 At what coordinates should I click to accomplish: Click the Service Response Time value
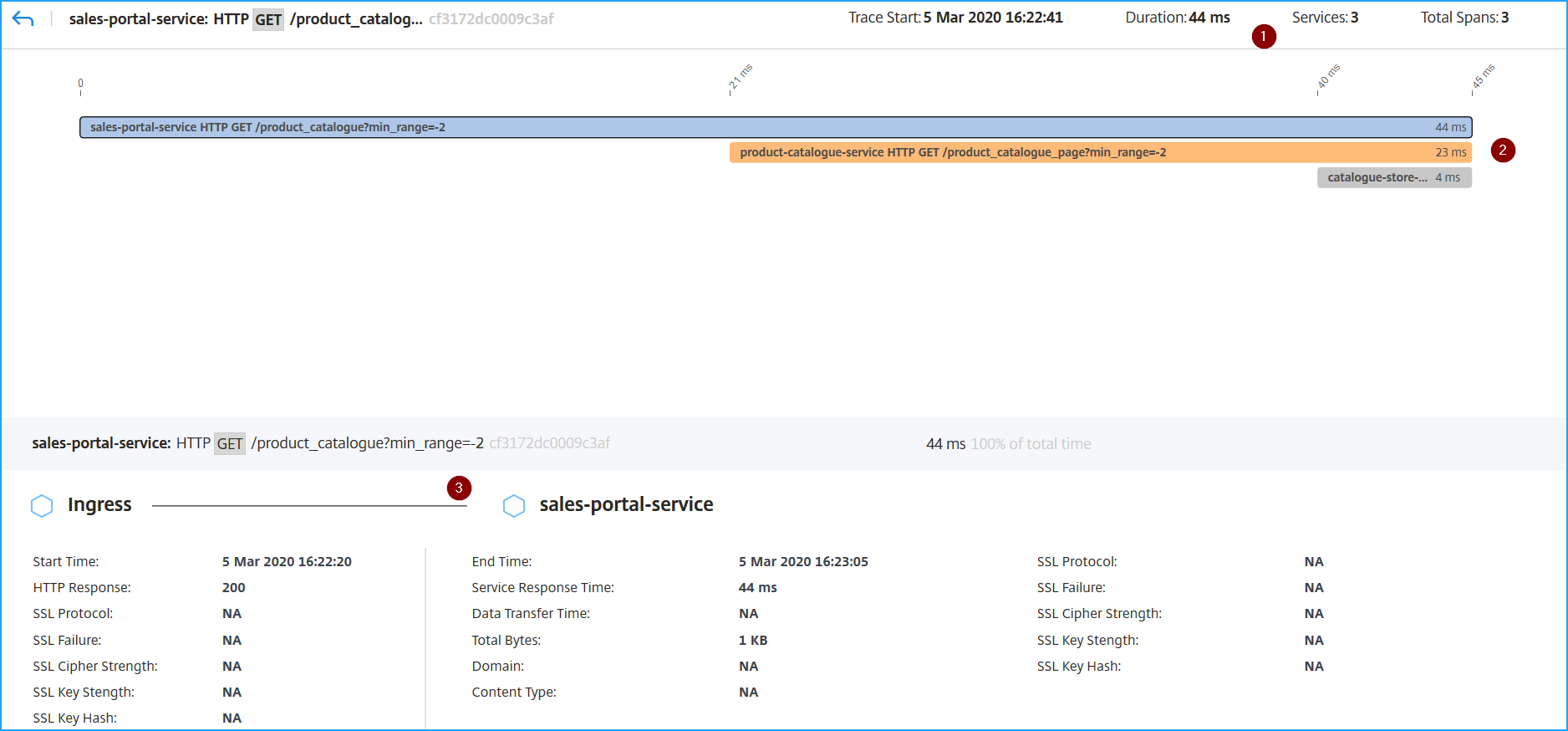coord(758,588)
